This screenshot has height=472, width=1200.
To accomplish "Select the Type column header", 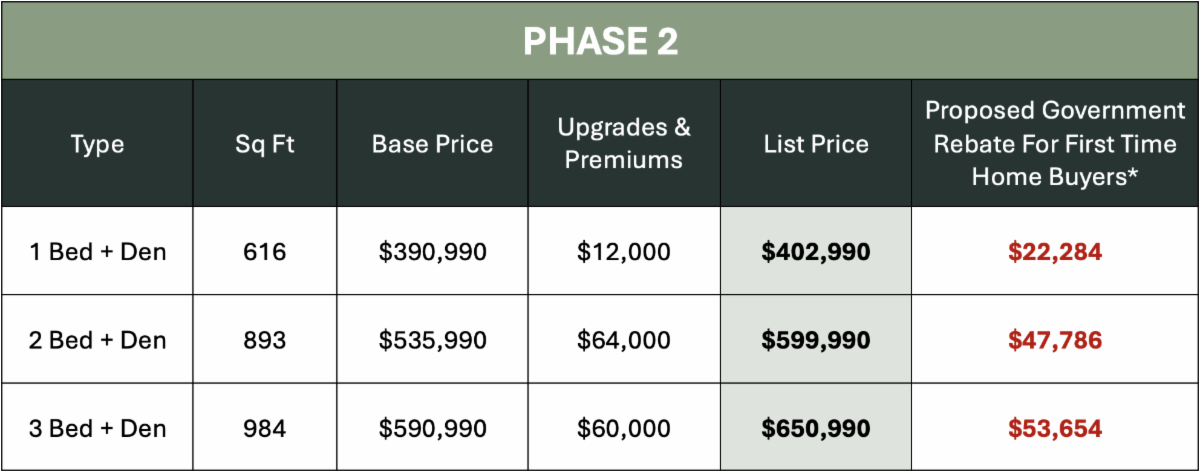I will tap(98, 144).
